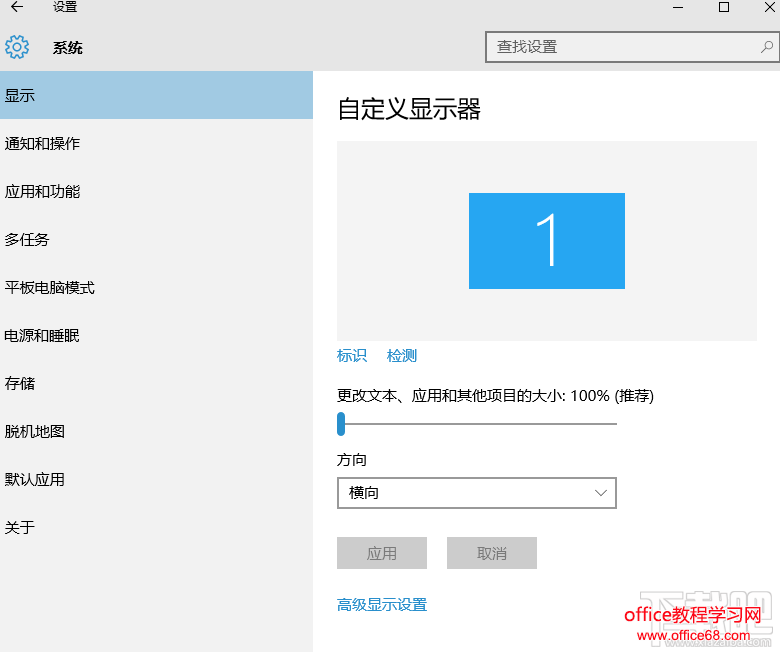780x652 pixels.
Task: Maximize the Settings window
Action: 724,7
